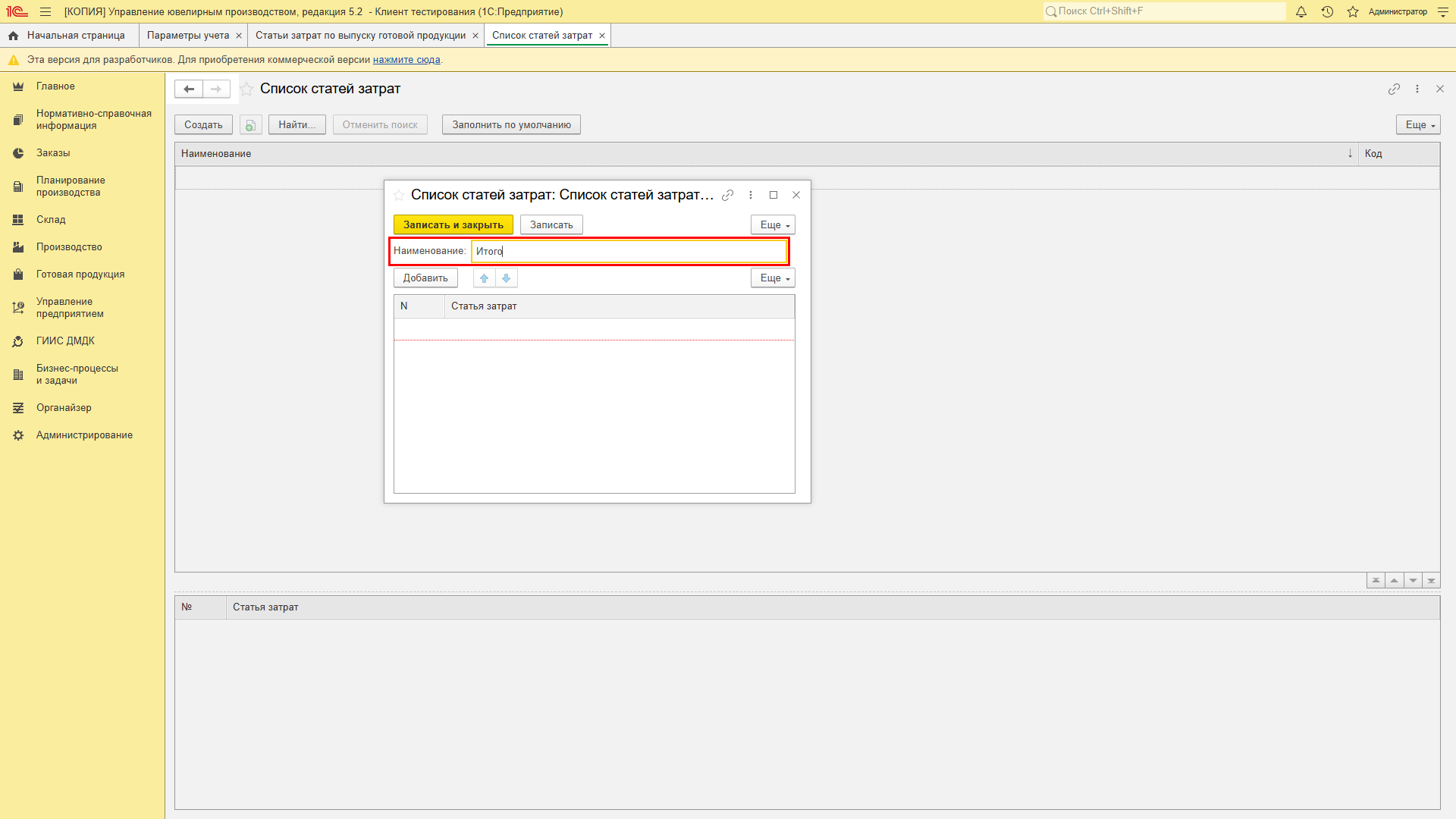This screenshot has width=1456, height=819.
Task: Follow the нажмите сюда link
Action: 406,60
